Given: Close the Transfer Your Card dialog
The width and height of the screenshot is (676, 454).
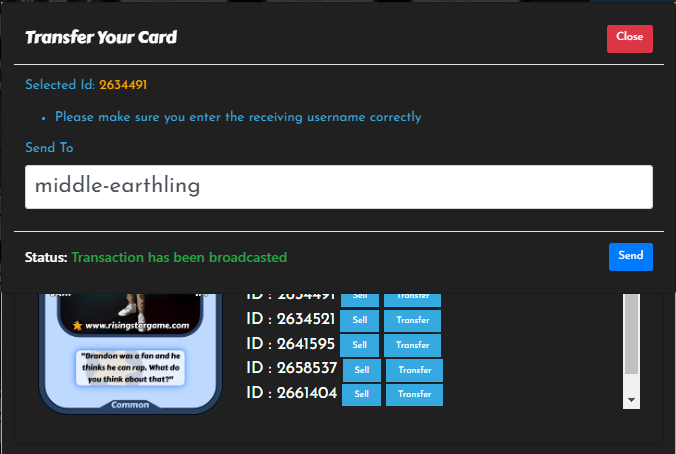Looking at the screenshot, I should (x=629, y=39).
